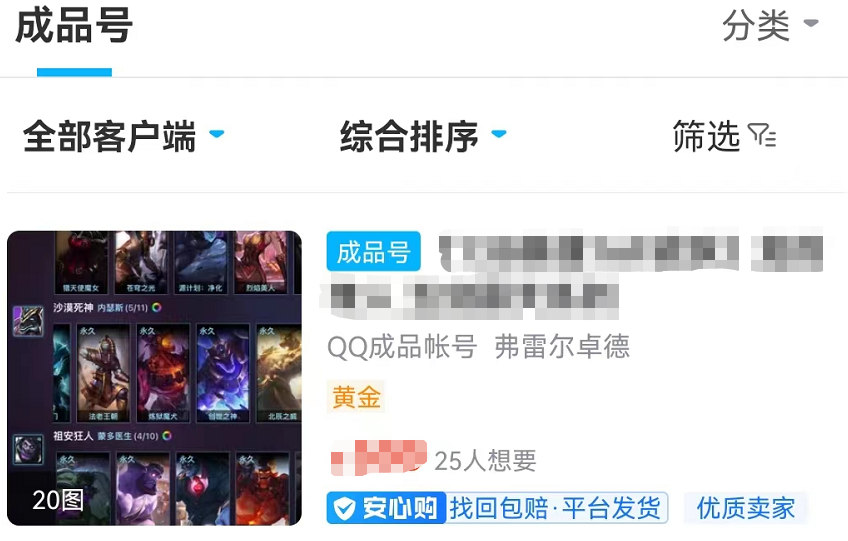
Task: Click the blue 成品号 label badge
Action: coord(373,252)
